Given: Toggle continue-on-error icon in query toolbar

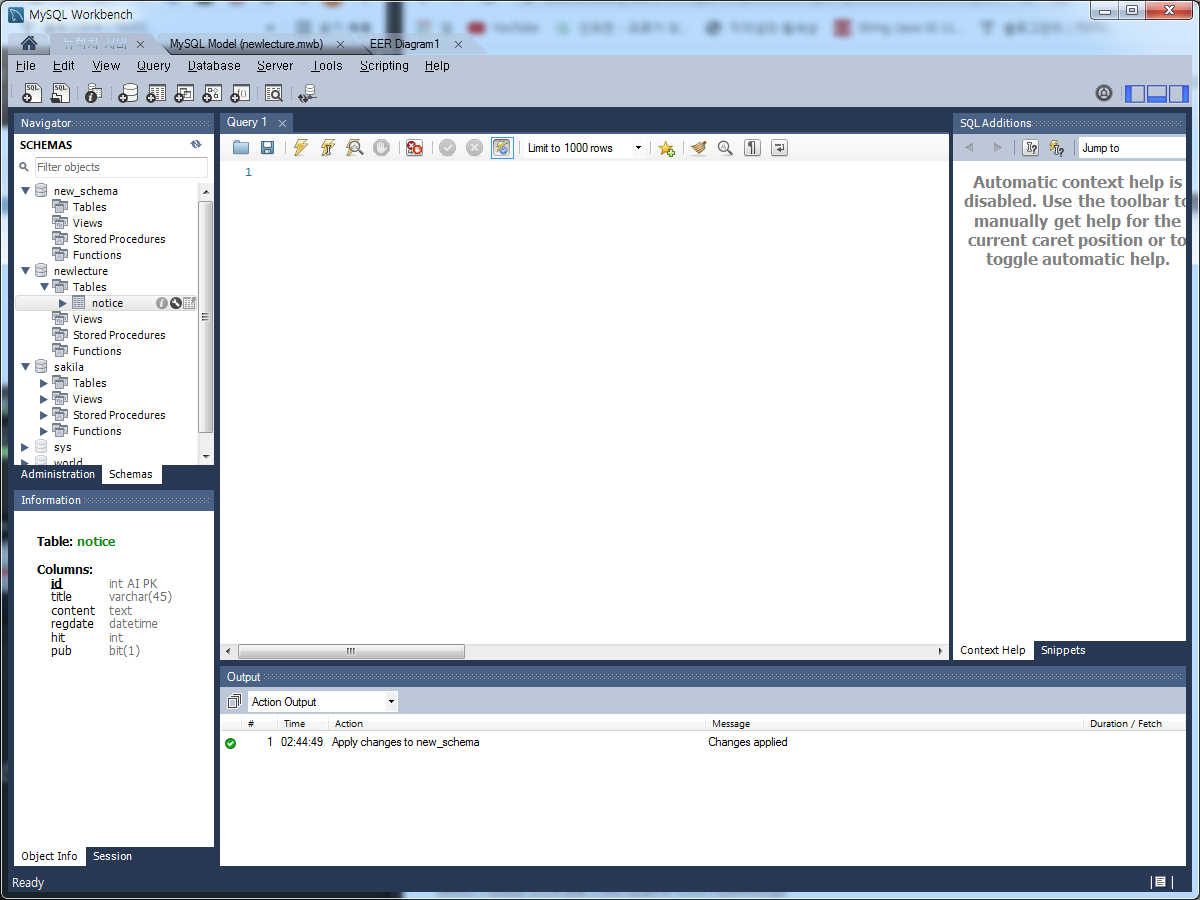Looking at the screenshot, I should coord(414,148).
